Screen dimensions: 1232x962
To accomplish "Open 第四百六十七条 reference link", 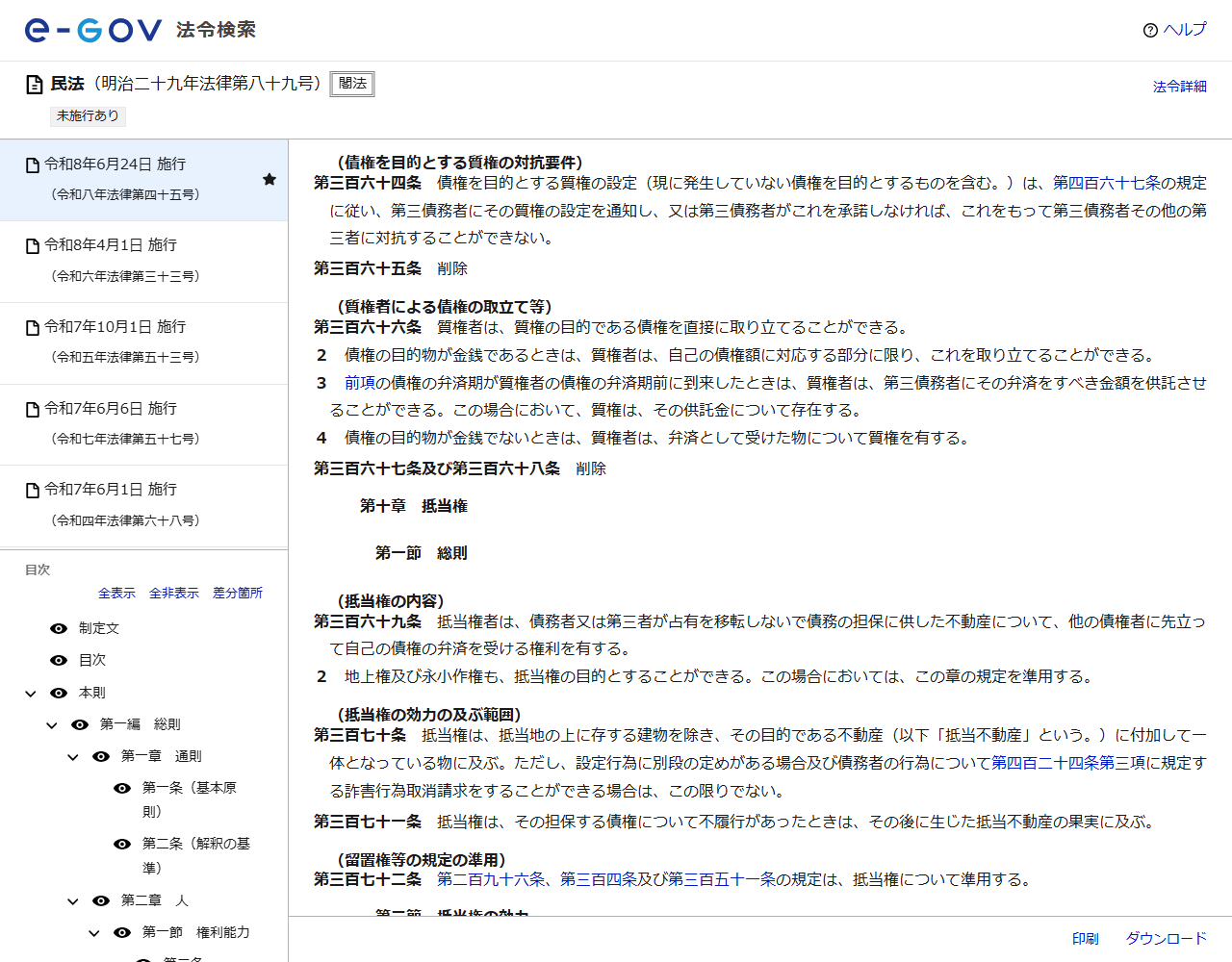I will [x=1106, y=183].
